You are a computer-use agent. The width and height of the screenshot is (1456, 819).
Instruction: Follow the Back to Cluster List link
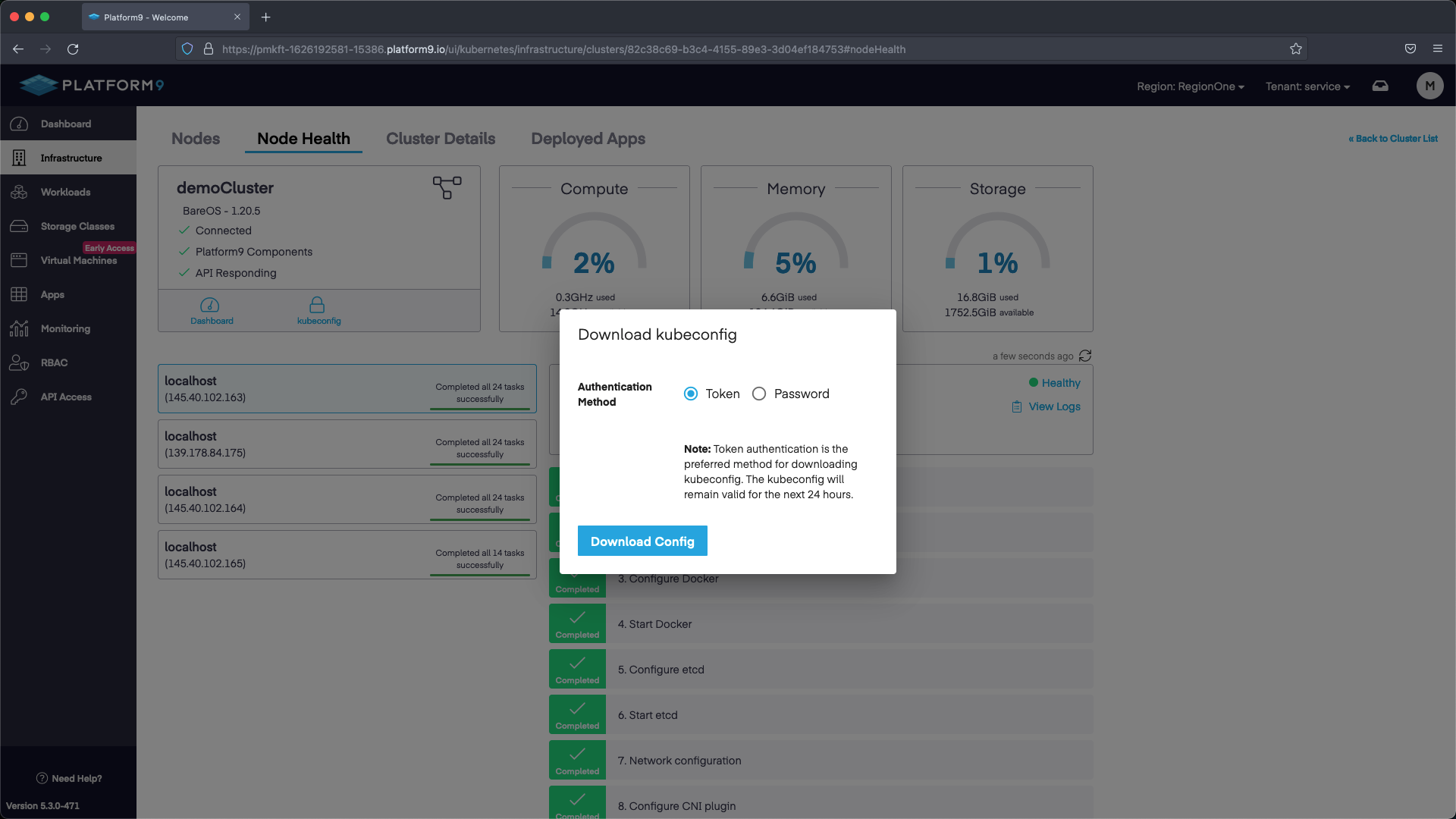click(1393, 139)
